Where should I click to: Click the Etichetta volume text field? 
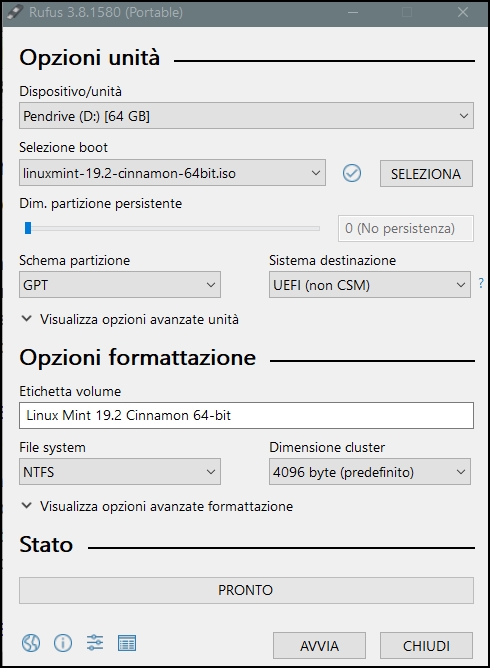[x=246, y=415]
